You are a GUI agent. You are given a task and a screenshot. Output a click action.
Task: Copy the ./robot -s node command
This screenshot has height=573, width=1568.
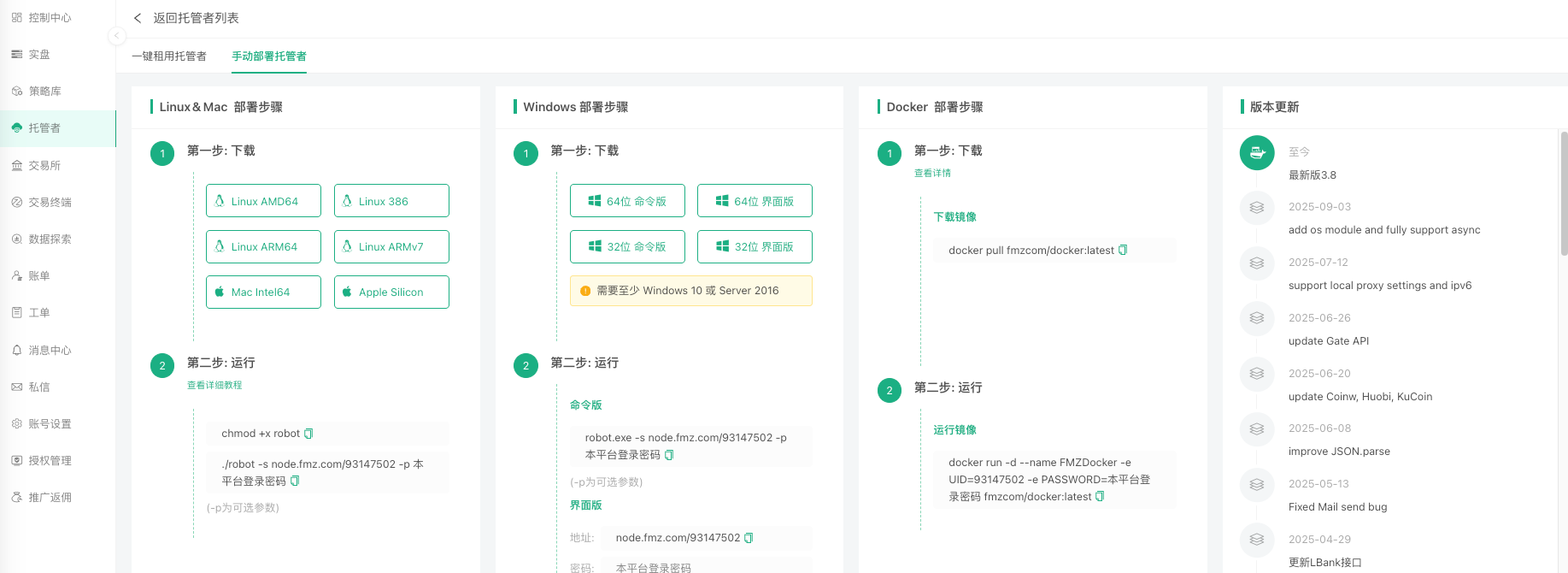point(295,481)
